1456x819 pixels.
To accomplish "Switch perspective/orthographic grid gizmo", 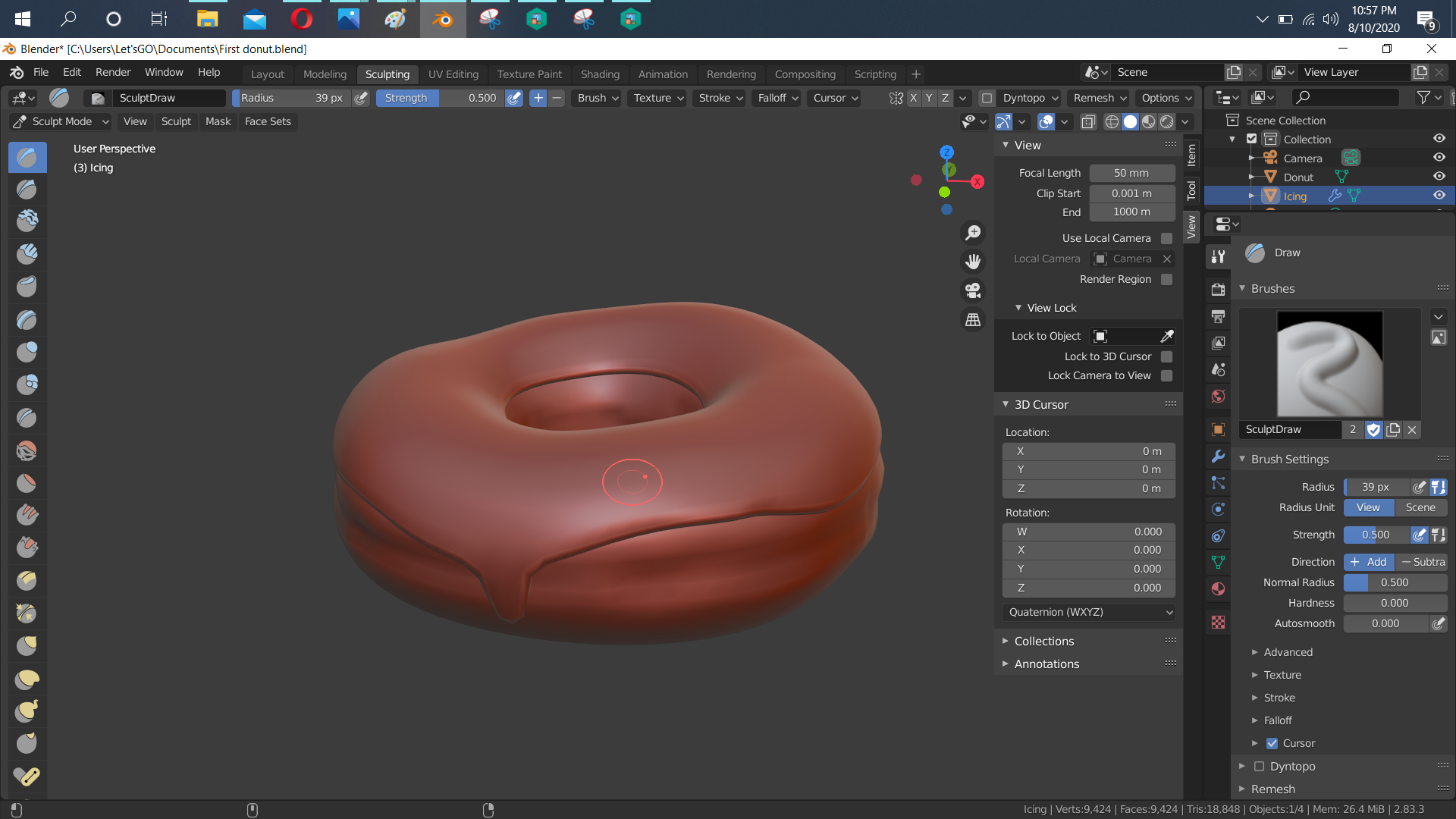I will (973, 319).
